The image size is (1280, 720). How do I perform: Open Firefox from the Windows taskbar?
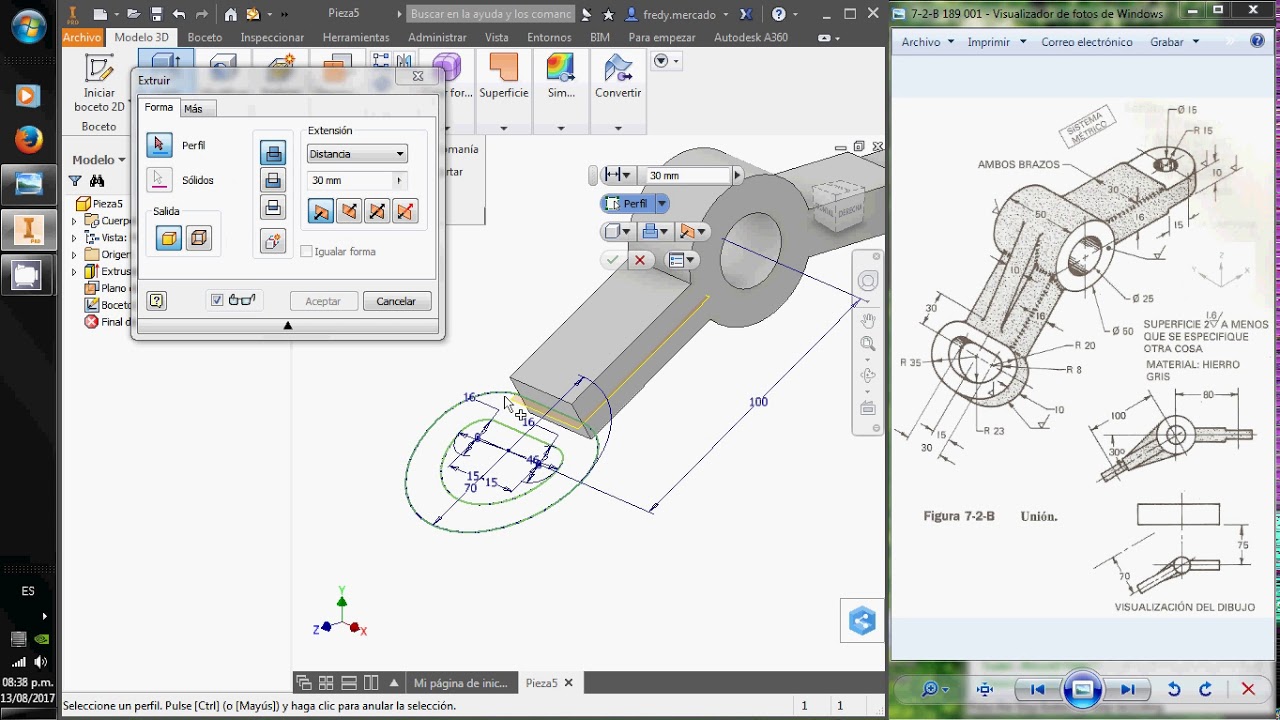(x=27, y=140)
